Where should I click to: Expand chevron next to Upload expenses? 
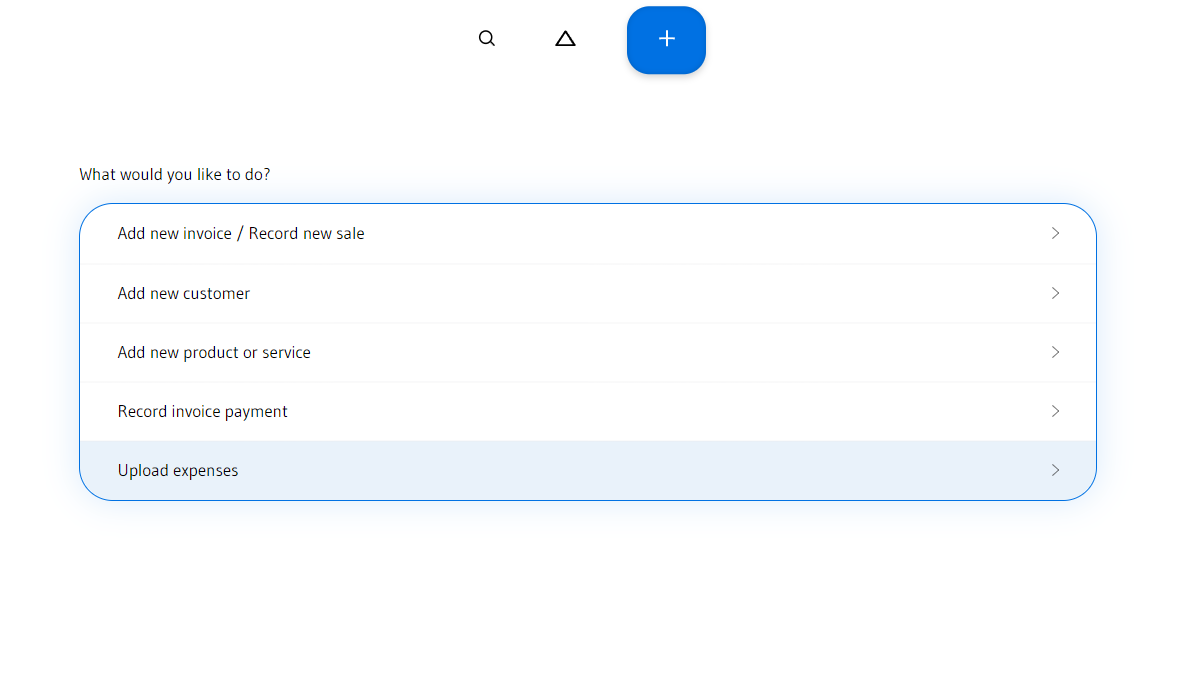coord(1055,470)
